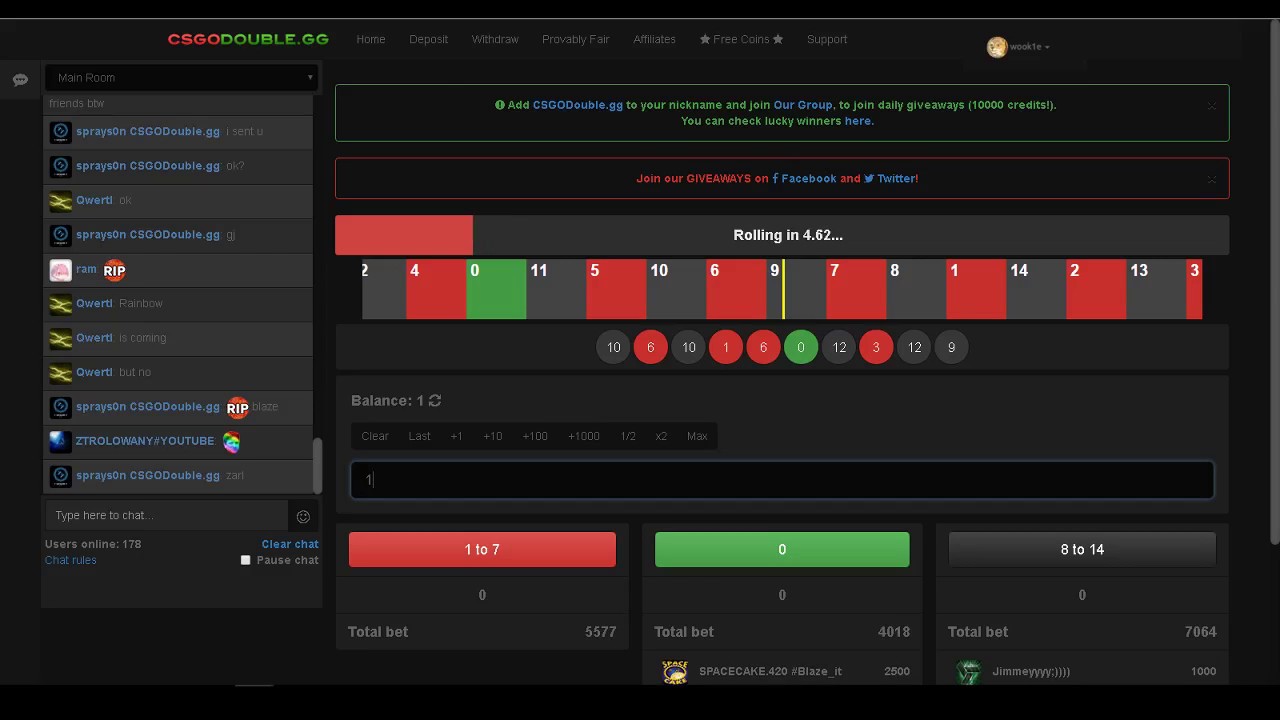Image resolution: width=1280 pixels, height=720 pixels.
Task: Click RIP emote in ram's message
Action: (x=114, y=270)
